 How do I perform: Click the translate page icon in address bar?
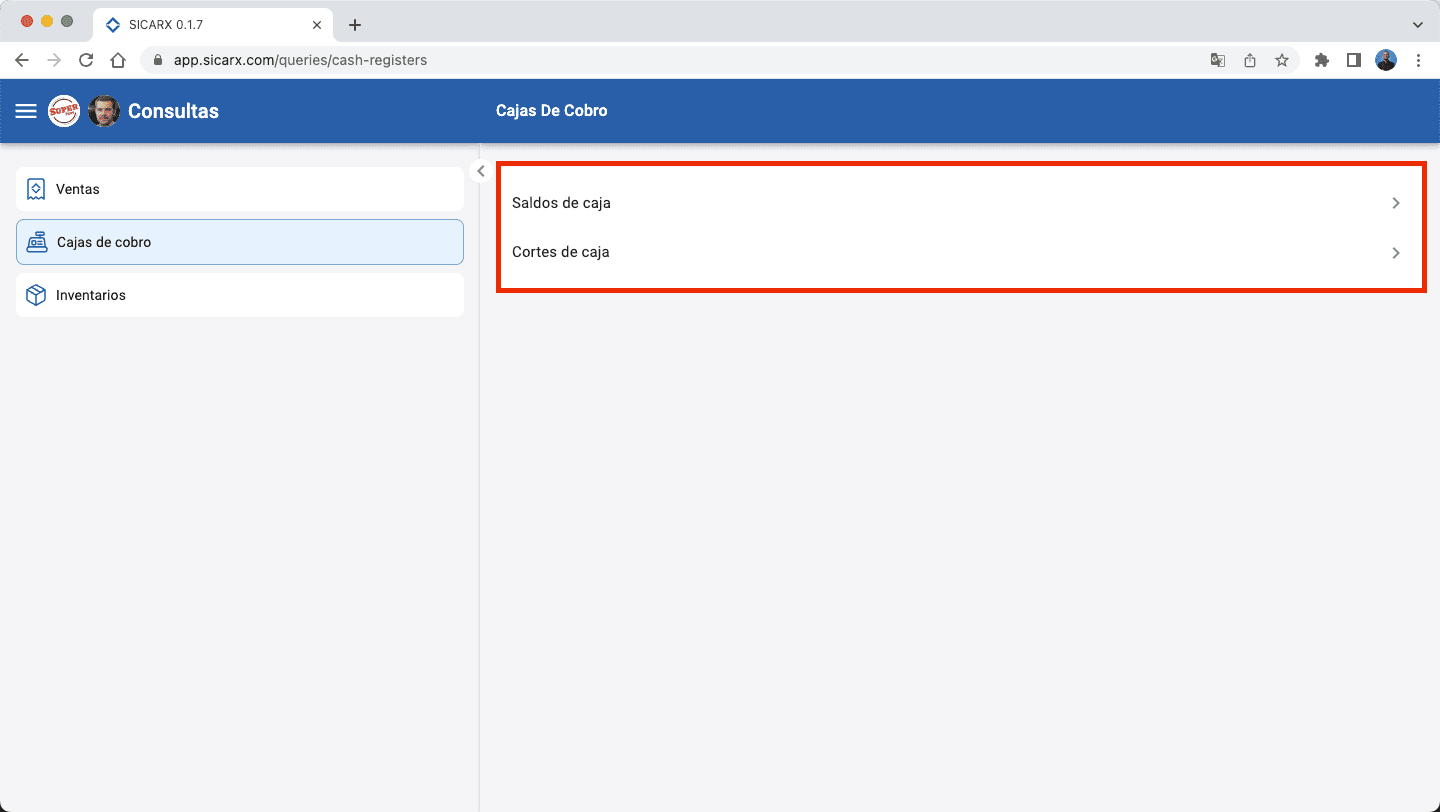[1218, 60]
